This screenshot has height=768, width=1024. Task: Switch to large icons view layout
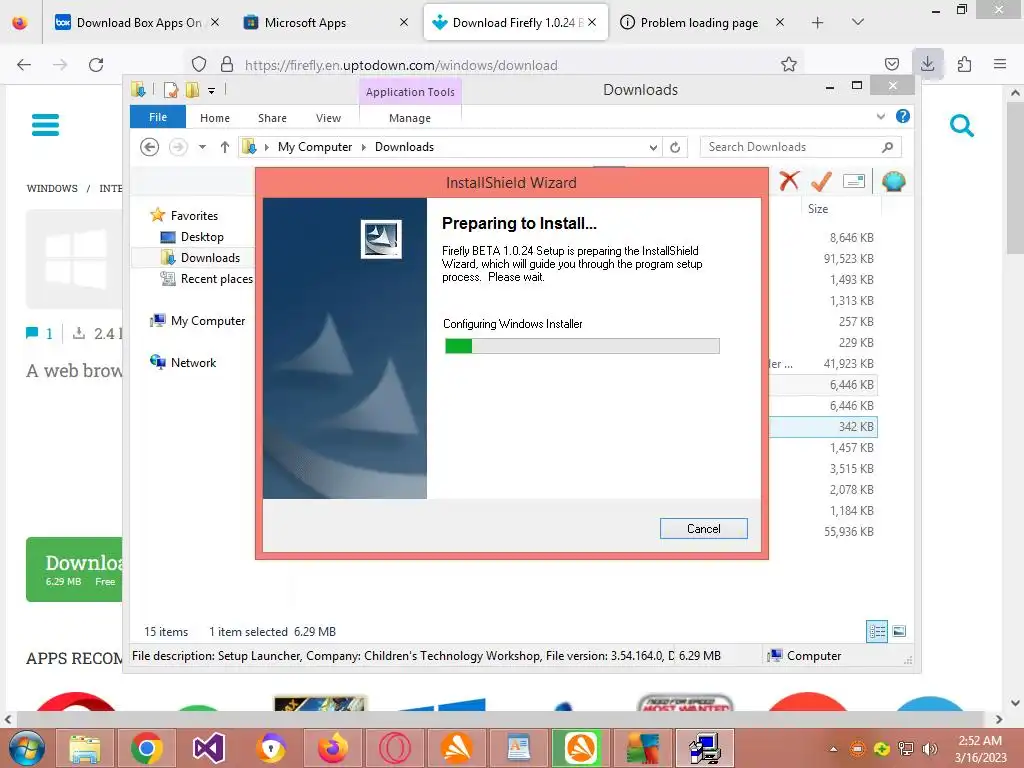(x=899, y=631)
